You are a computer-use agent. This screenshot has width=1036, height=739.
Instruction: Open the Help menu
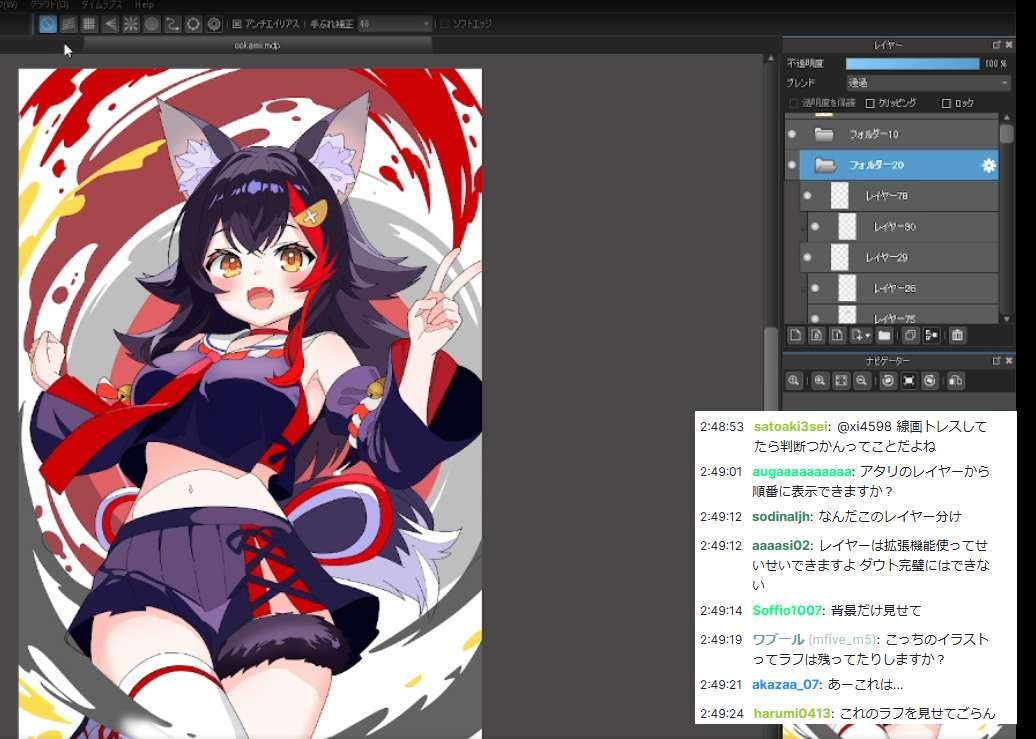145,5
